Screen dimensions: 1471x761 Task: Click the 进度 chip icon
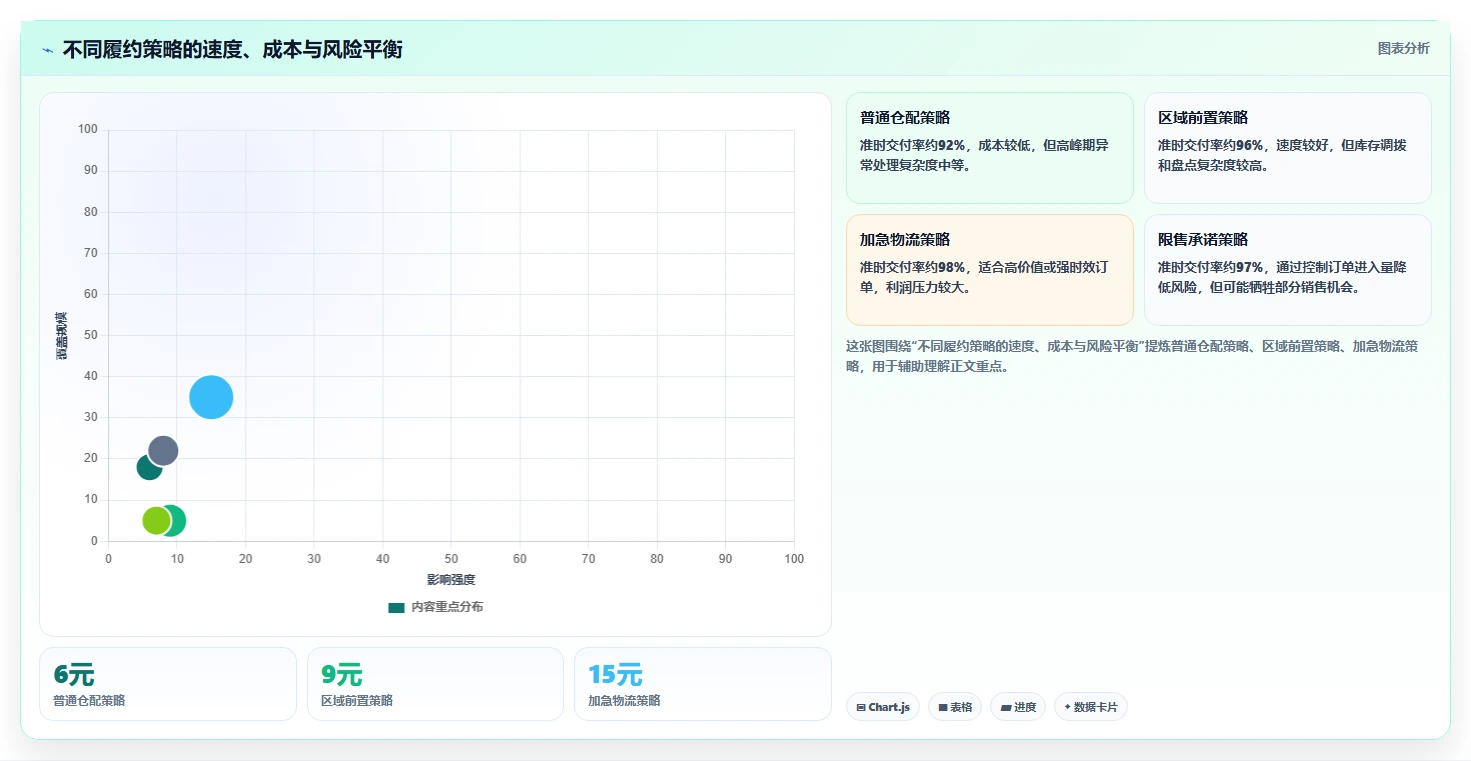click(x=1005, y=707)
